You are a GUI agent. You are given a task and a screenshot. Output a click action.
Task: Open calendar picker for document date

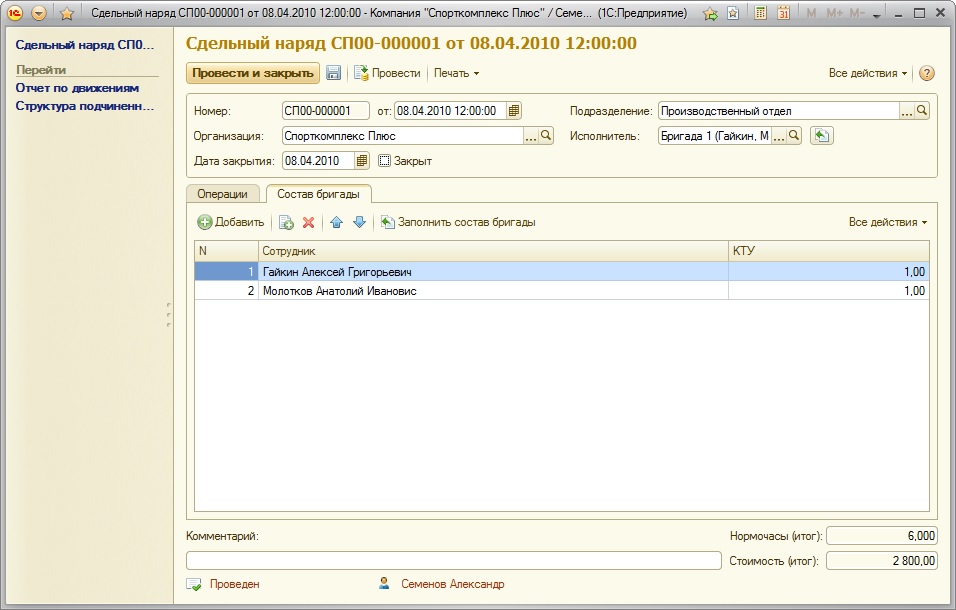[514, 111]
